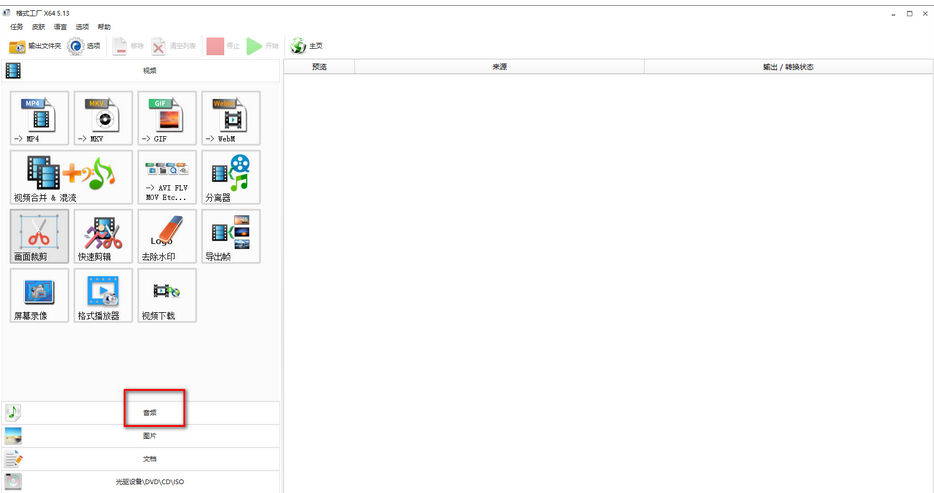Collapse the 视频 video section header
Image resolution: width=934 pixels, height=493 pixels.
(141, 70)
